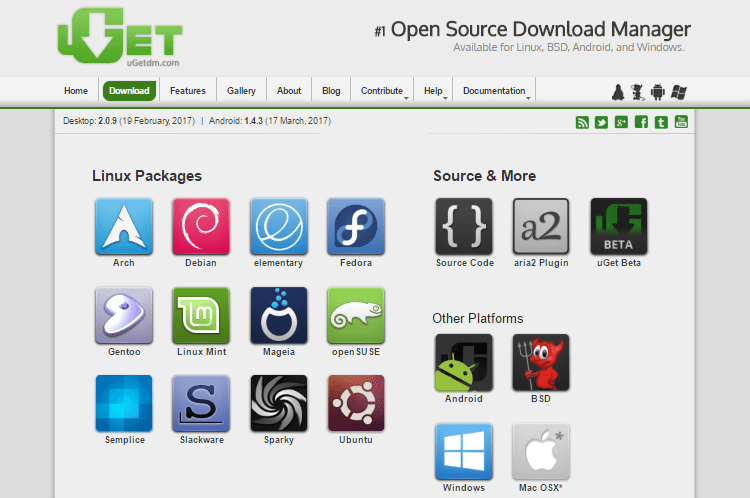Click the Arch label link
Screen dimensions: 750x498
(x=124, y=263)
